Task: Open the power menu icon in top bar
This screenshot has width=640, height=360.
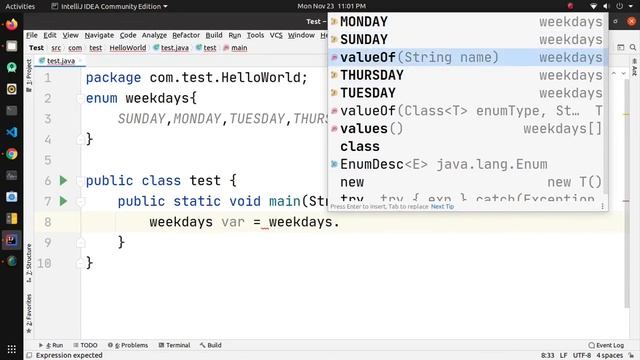Action: tap(620, 6)
